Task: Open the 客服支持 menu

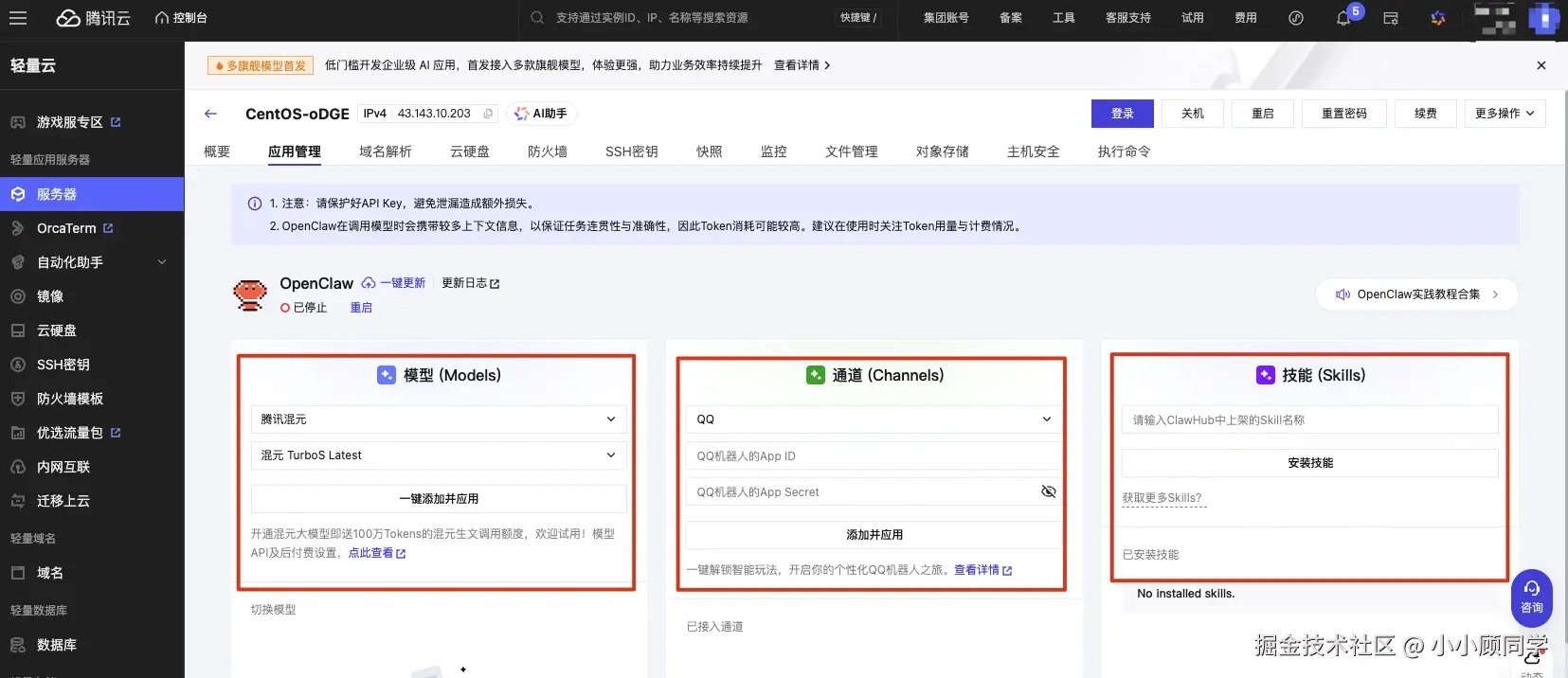Action: coord(1128,18)
